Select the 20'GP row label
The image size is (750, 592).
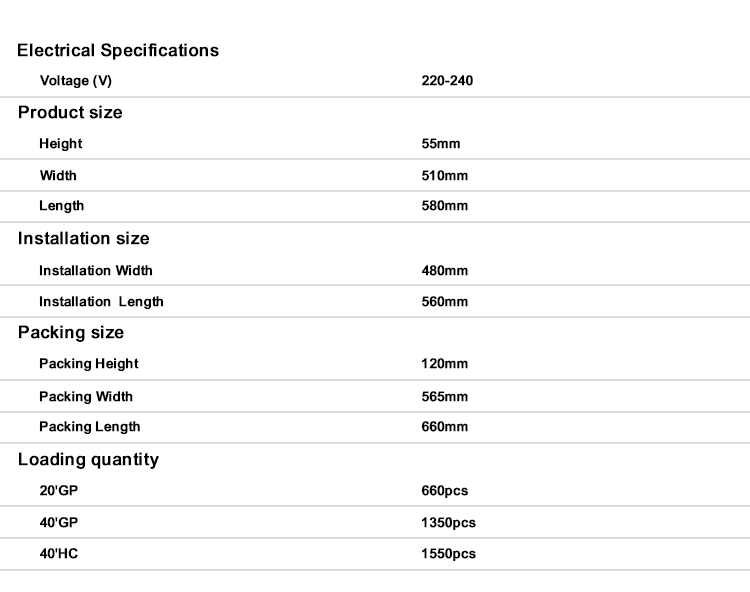(58, 491)
